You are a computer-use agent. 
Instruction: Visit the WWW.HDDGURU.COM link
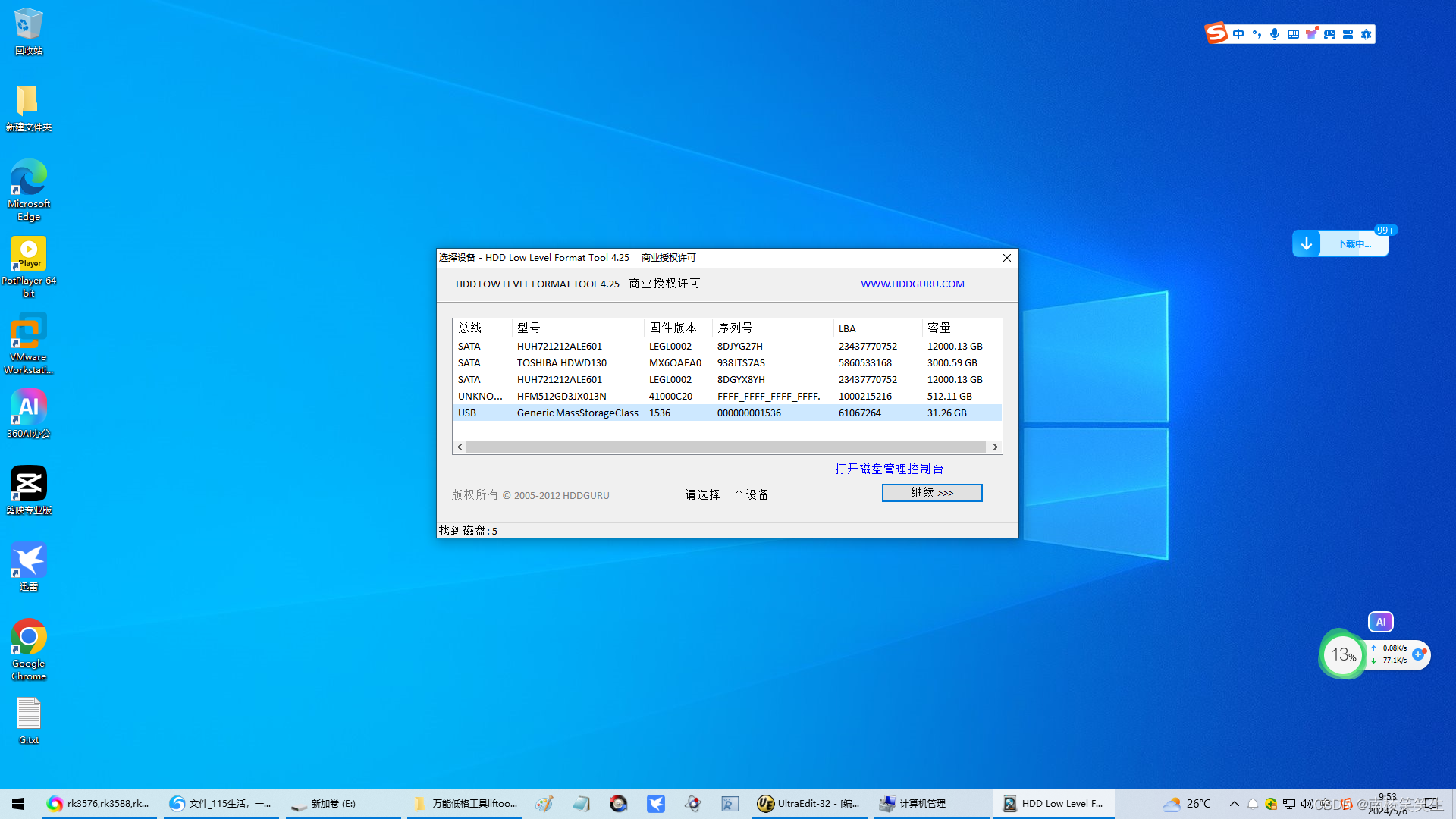click(x=912, y=284)
